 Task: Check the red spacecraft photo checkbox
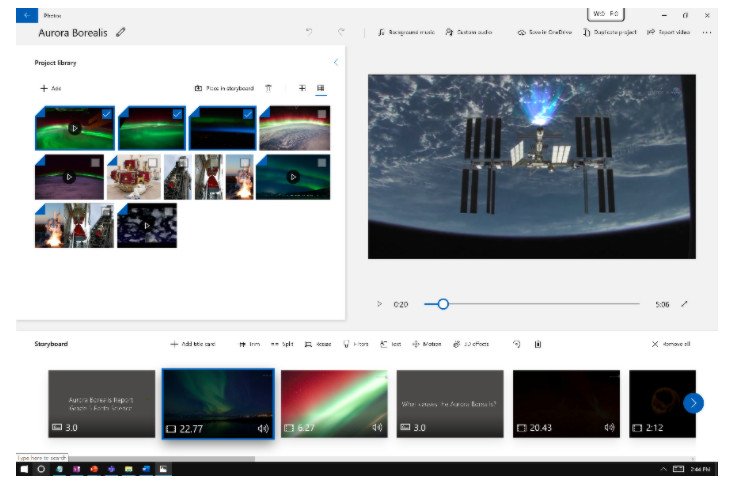(x=152, y=162)
